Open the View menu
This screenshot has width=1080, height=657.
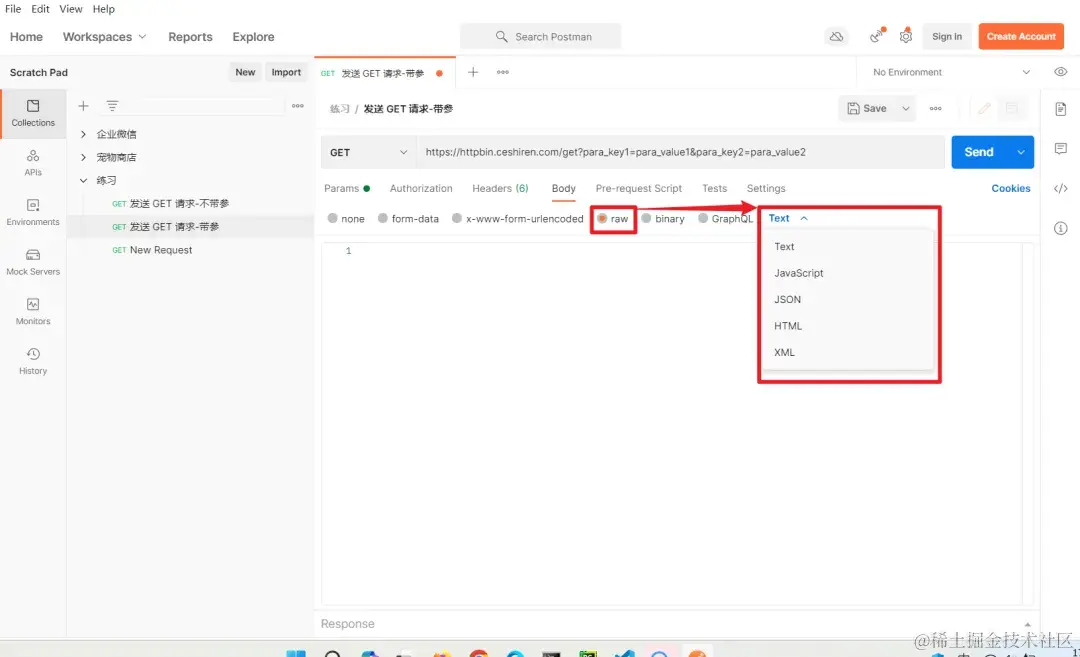click(71, 9)
